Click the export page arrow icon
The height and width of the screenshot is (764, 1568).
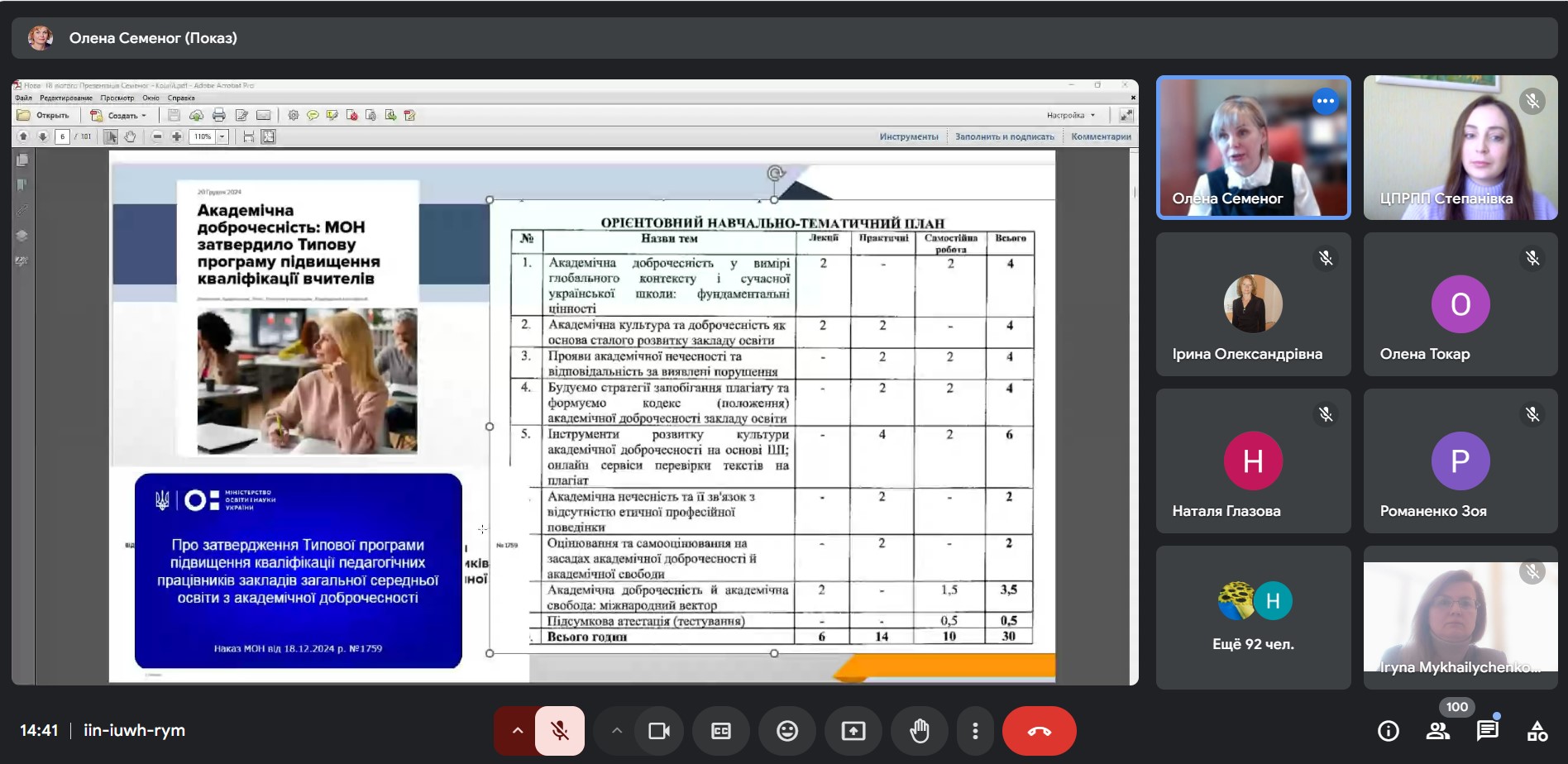point(390,115)
